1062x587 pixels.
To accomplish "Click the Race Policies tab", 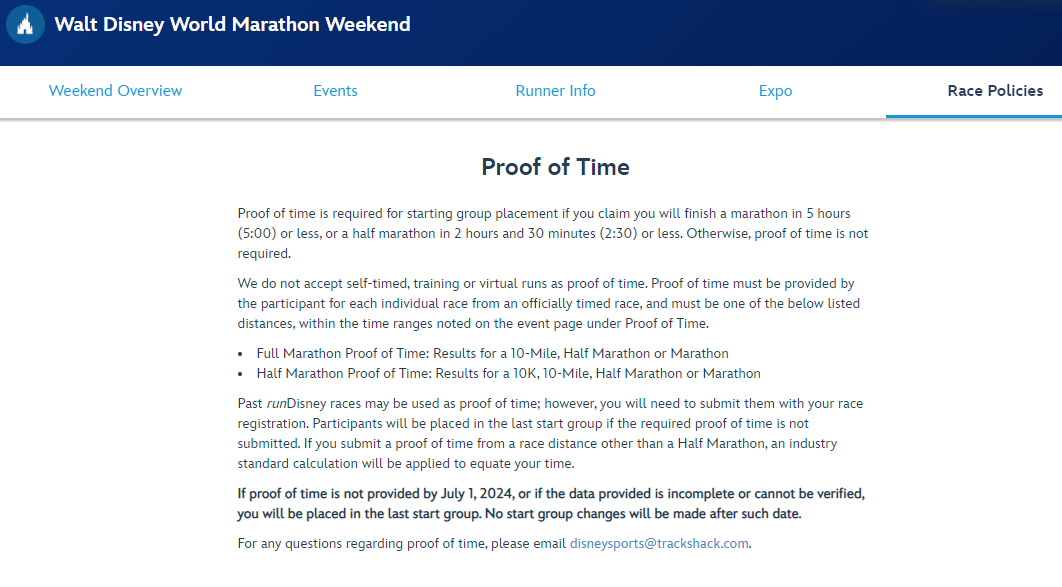I will [994, 91].
